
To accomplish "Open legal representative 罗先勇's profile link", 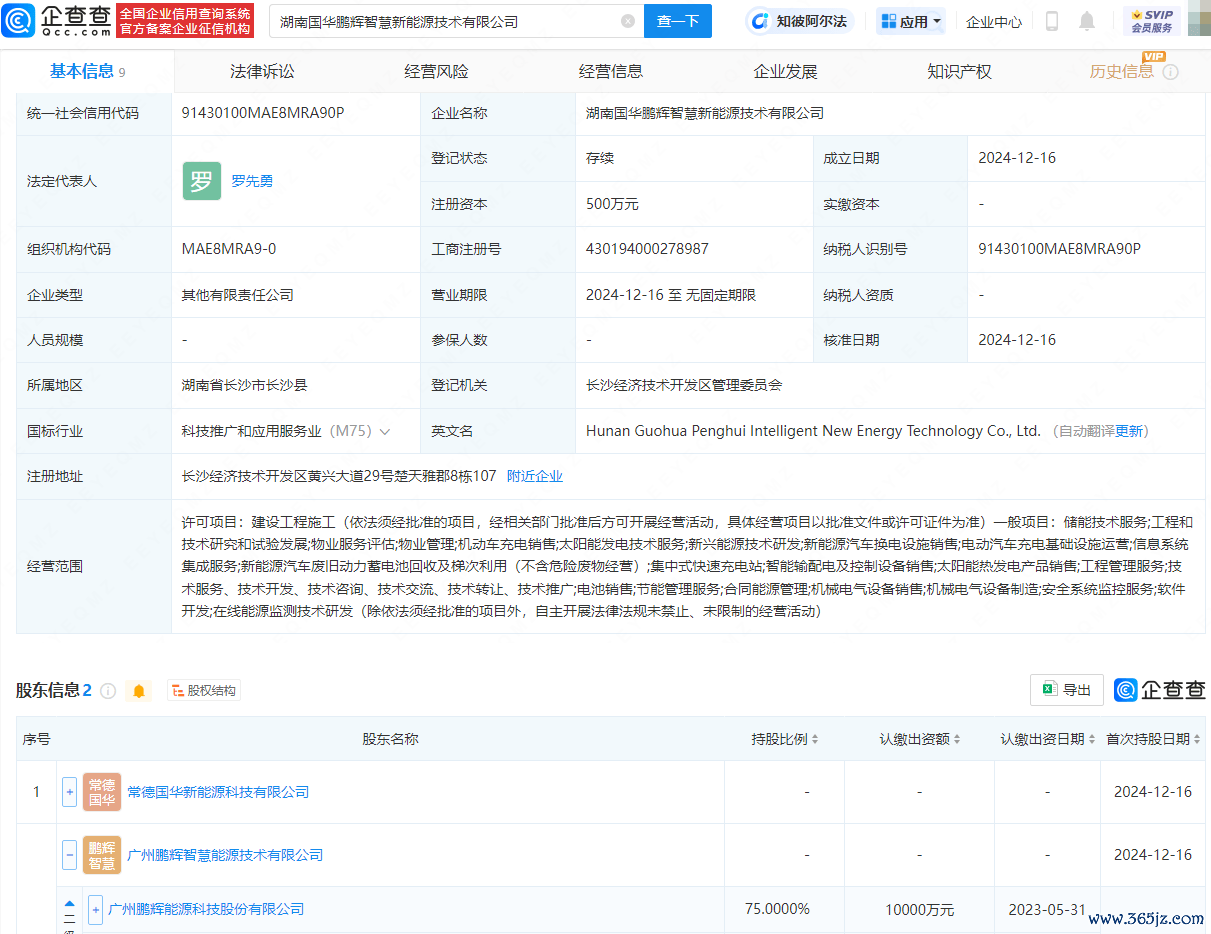I will 252,181.
